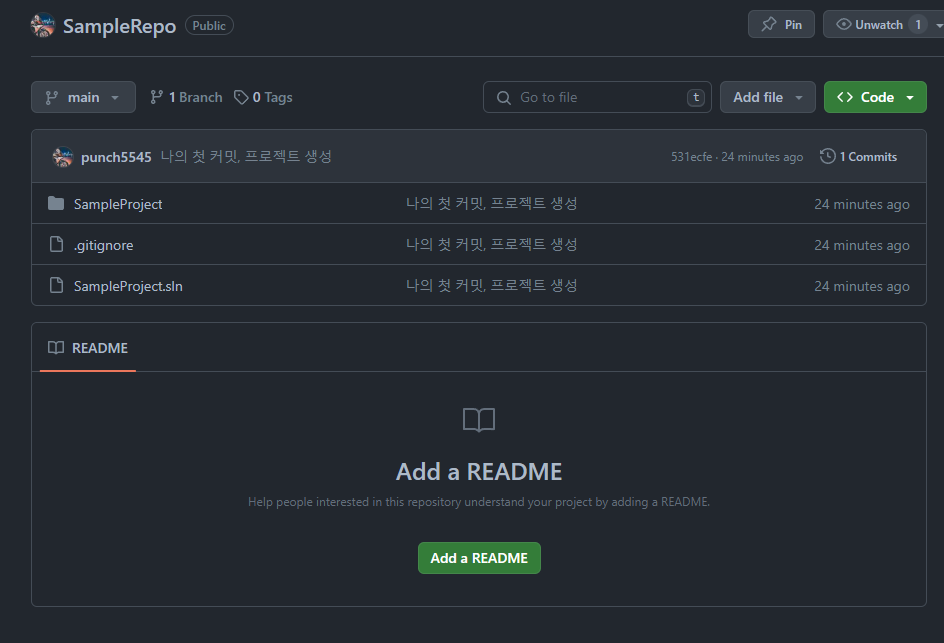Select the README tab

[88, 348]
